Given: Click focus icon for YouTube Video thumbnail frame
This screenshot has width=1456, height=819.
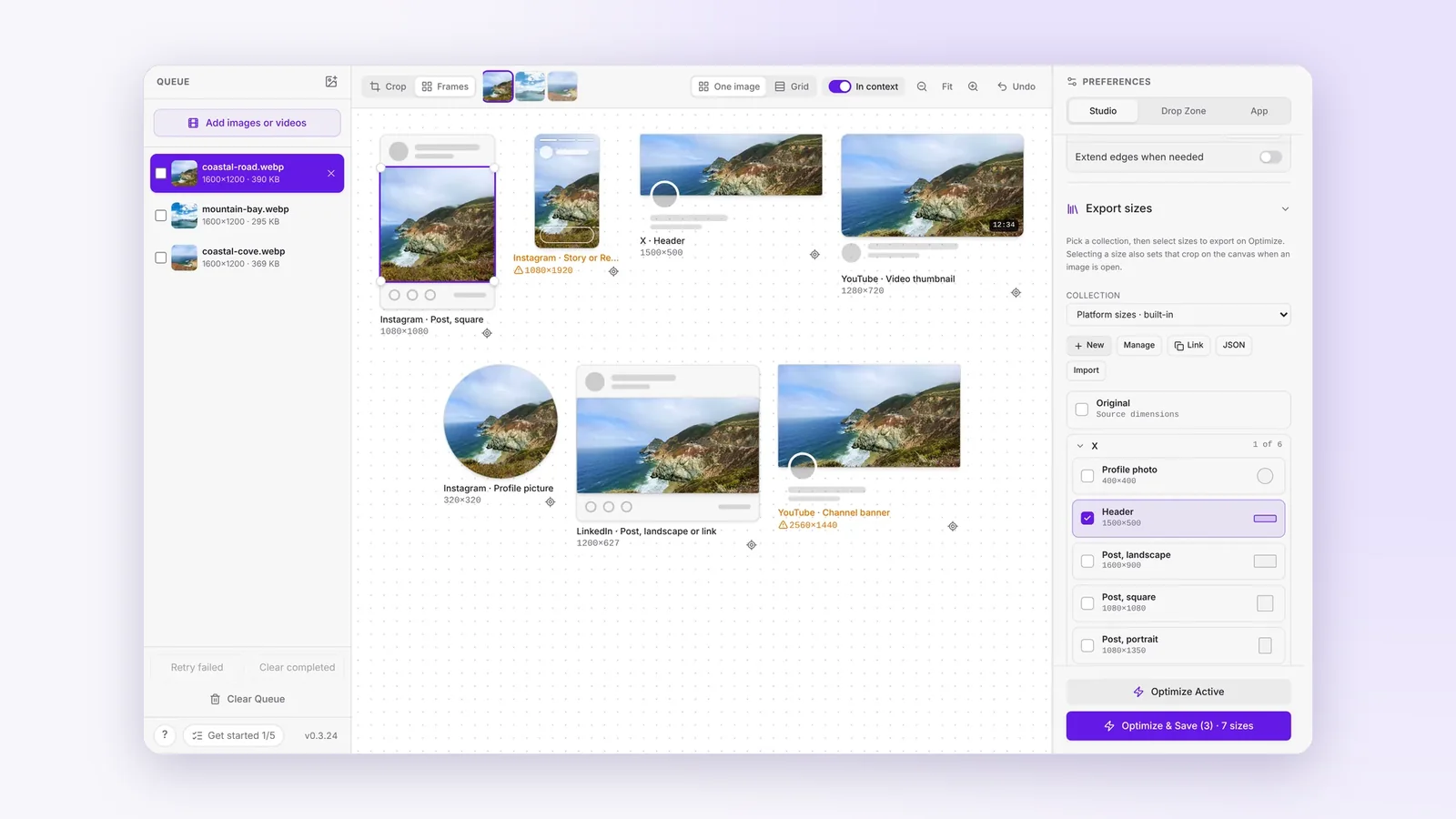Looking at the screenshot, I should tap(1016, 293).
